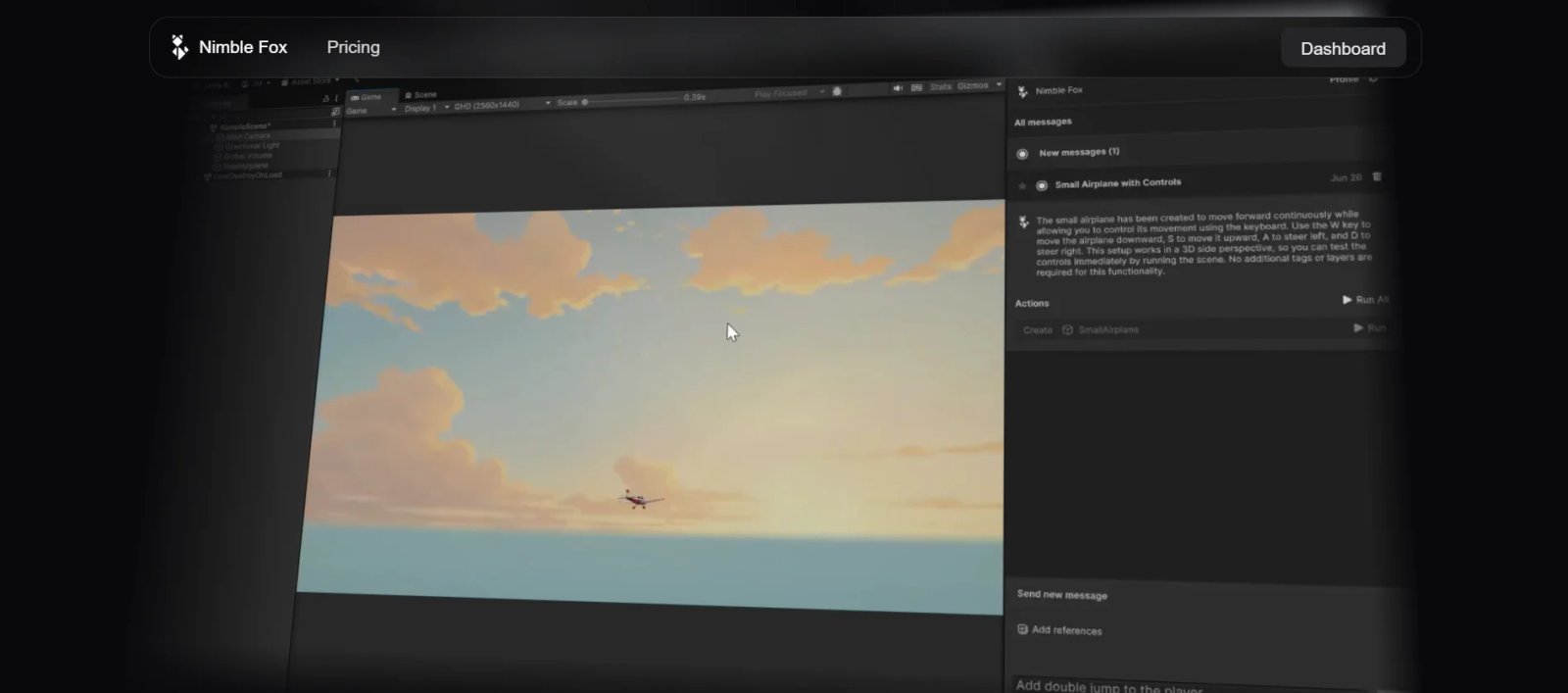Click the Jun 20 message date
This screenshot has width=1568, height=693.
1346,178
